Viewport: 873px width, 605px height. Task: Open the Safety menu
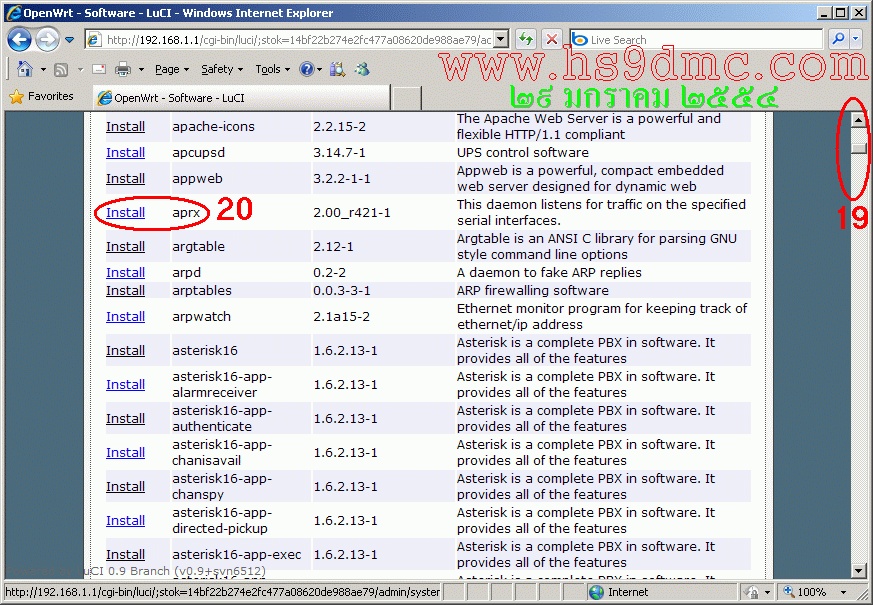222,70
